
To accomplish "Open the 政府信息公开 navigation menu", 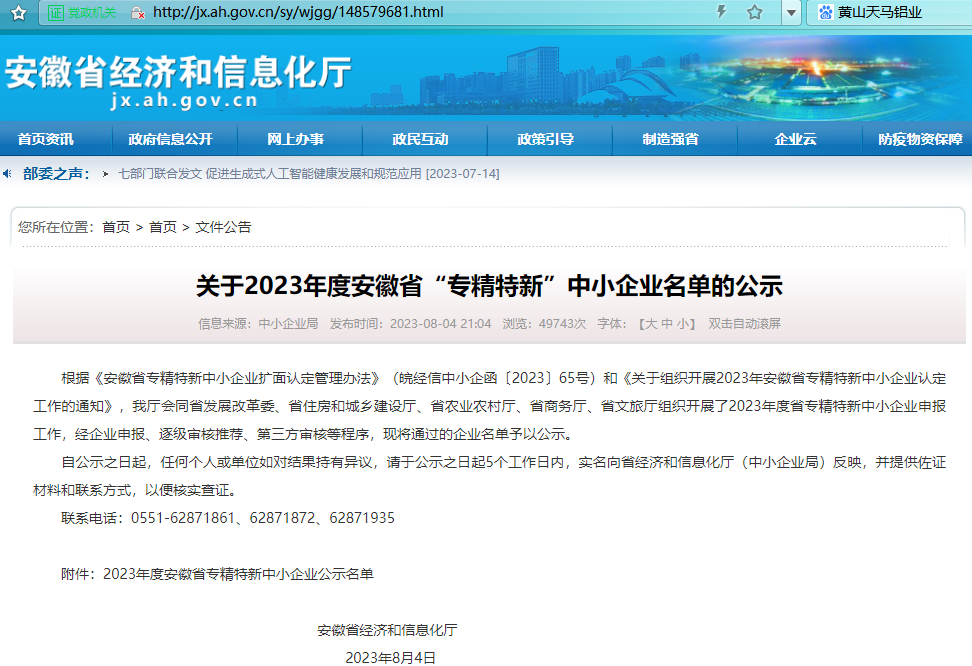I will click(x=170, y=140).
